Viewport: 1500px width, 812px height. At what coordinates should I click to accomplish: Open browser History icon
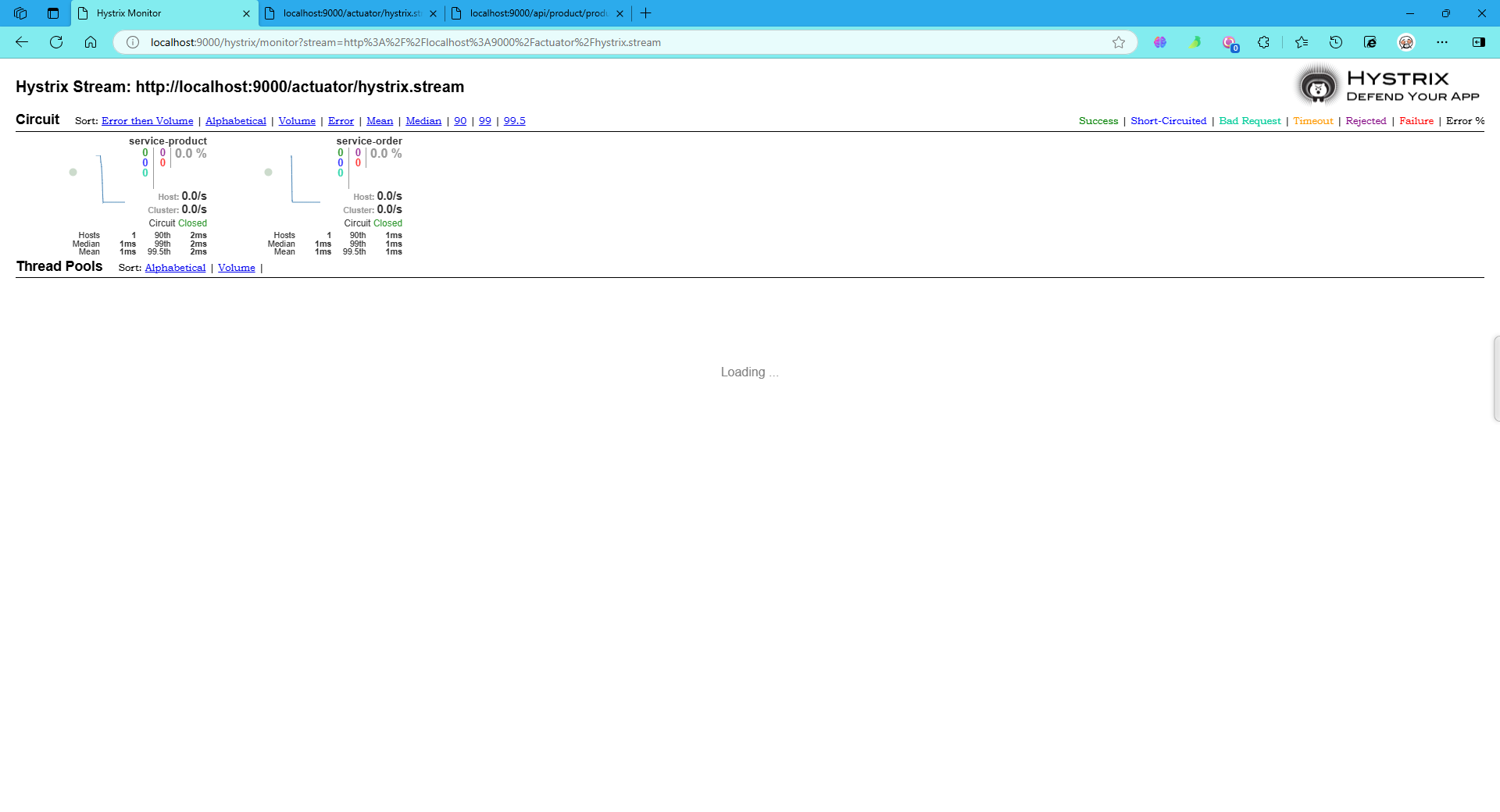point(1336,42)
